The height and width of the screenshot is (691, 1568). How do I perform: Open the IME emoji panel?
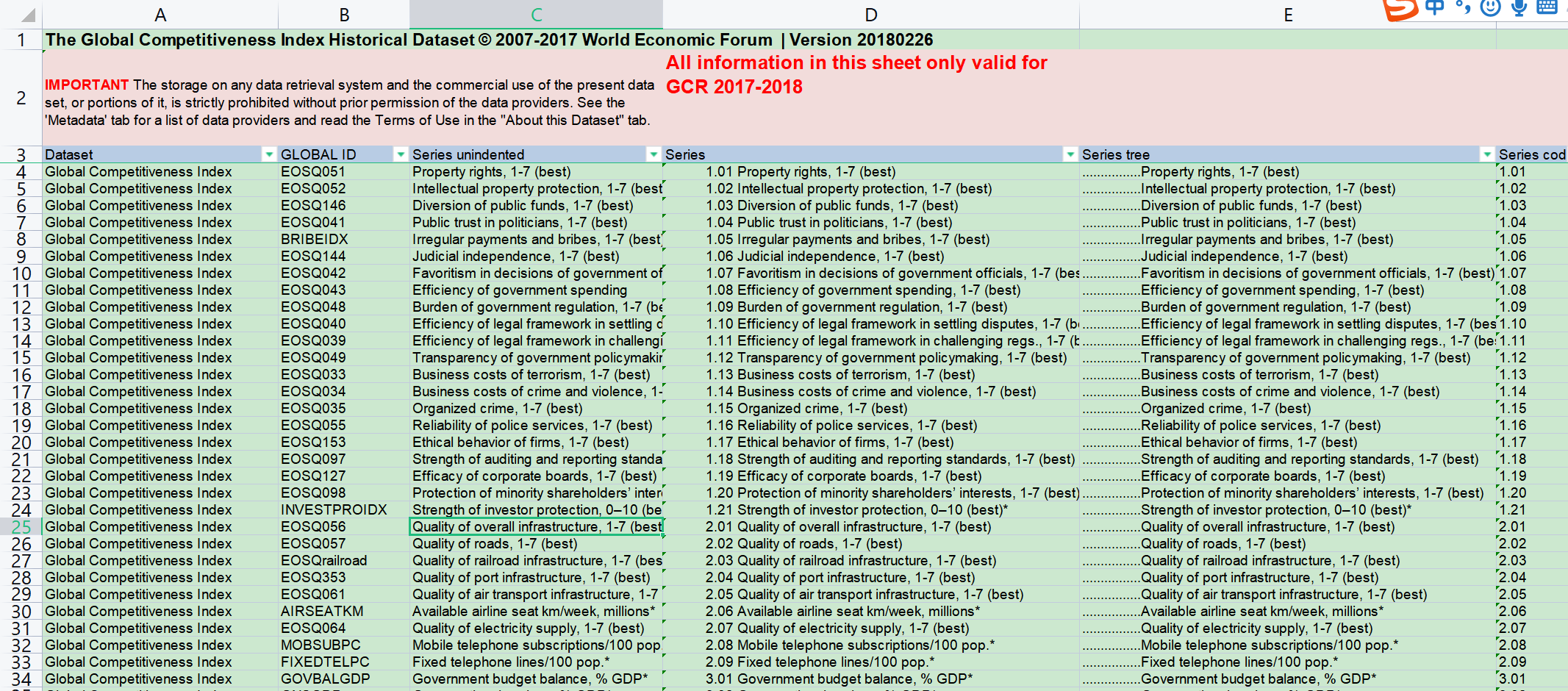click(x=1490, y=7)
